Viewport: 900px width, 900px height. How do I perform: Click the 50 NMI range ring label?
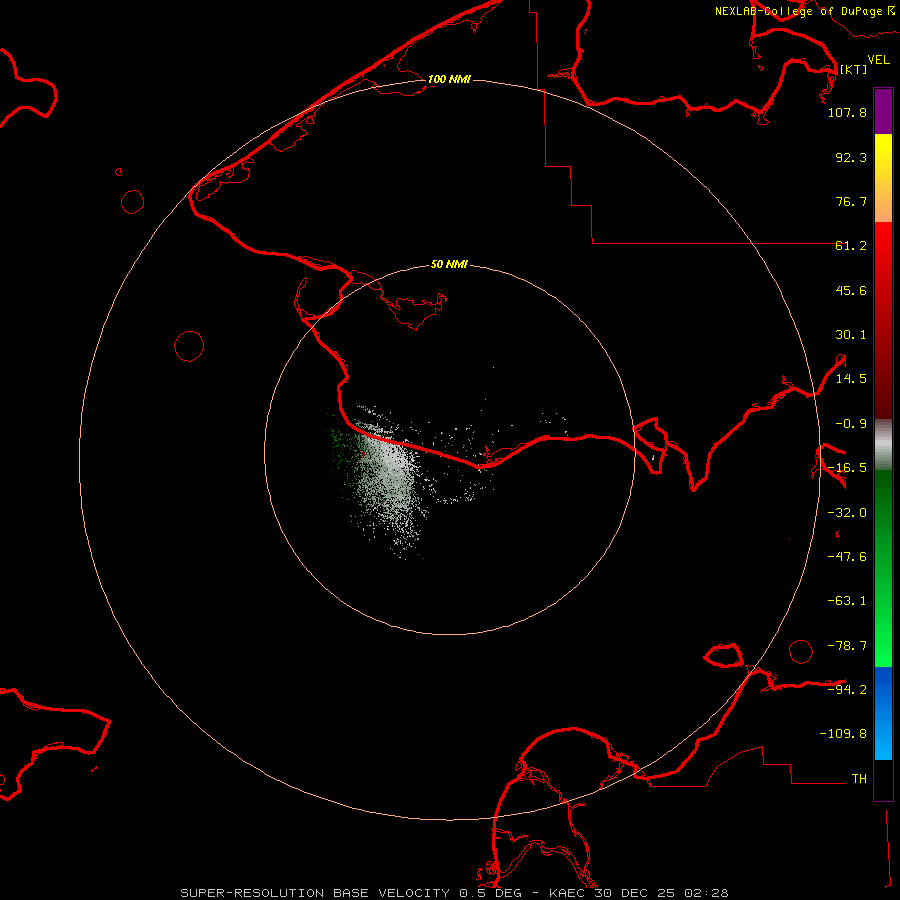449,265
